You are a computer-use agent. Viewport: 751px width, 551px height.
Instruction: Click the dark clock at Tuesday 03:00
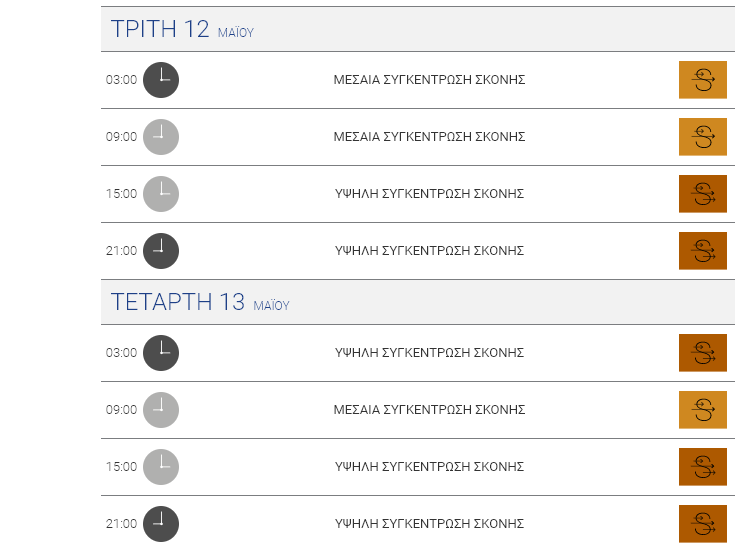tap(161, 80)
